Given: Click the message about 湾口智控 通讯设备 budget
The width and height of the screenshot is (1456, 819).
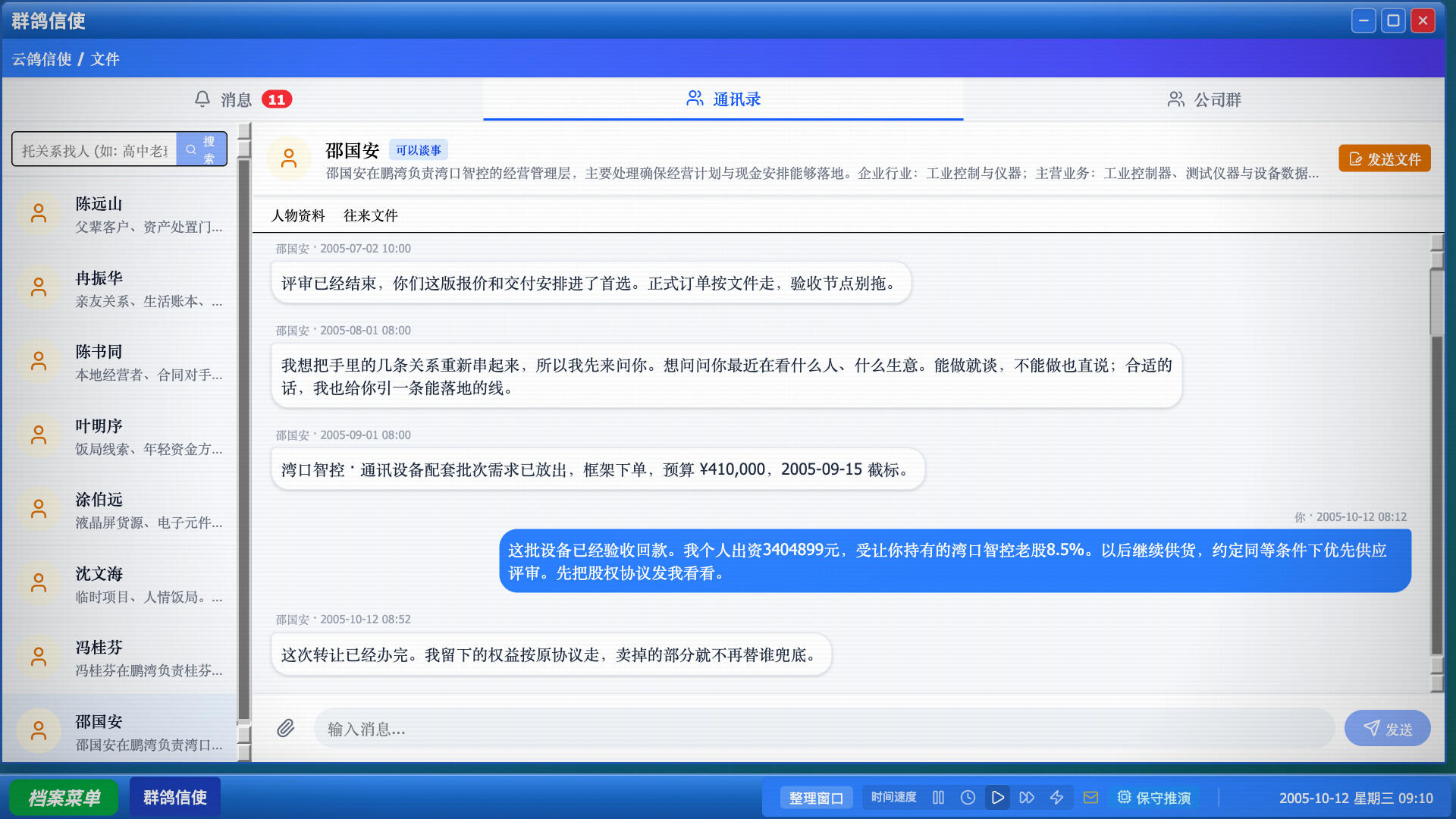Looking at the screenshot, I should pos(598,469).
